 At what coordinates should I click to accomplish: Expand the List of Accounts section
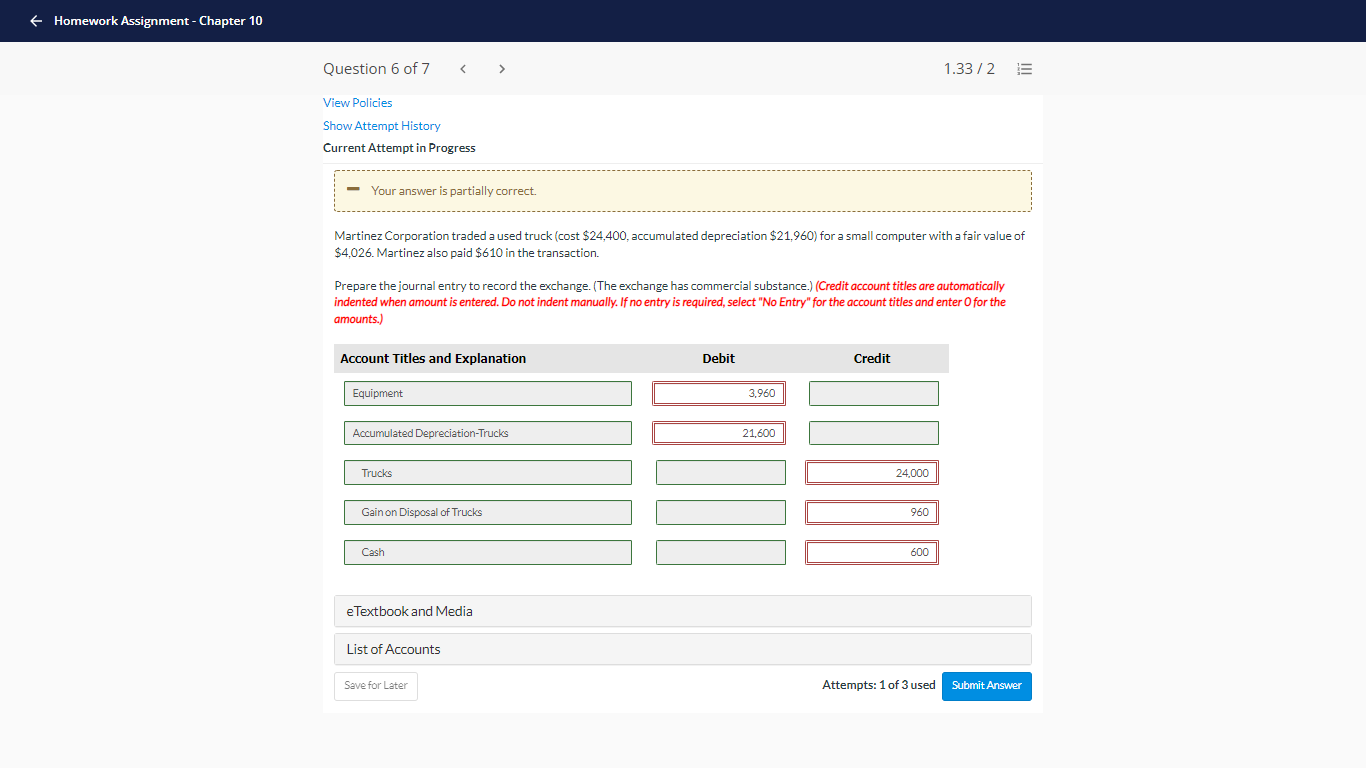point(683,649)
